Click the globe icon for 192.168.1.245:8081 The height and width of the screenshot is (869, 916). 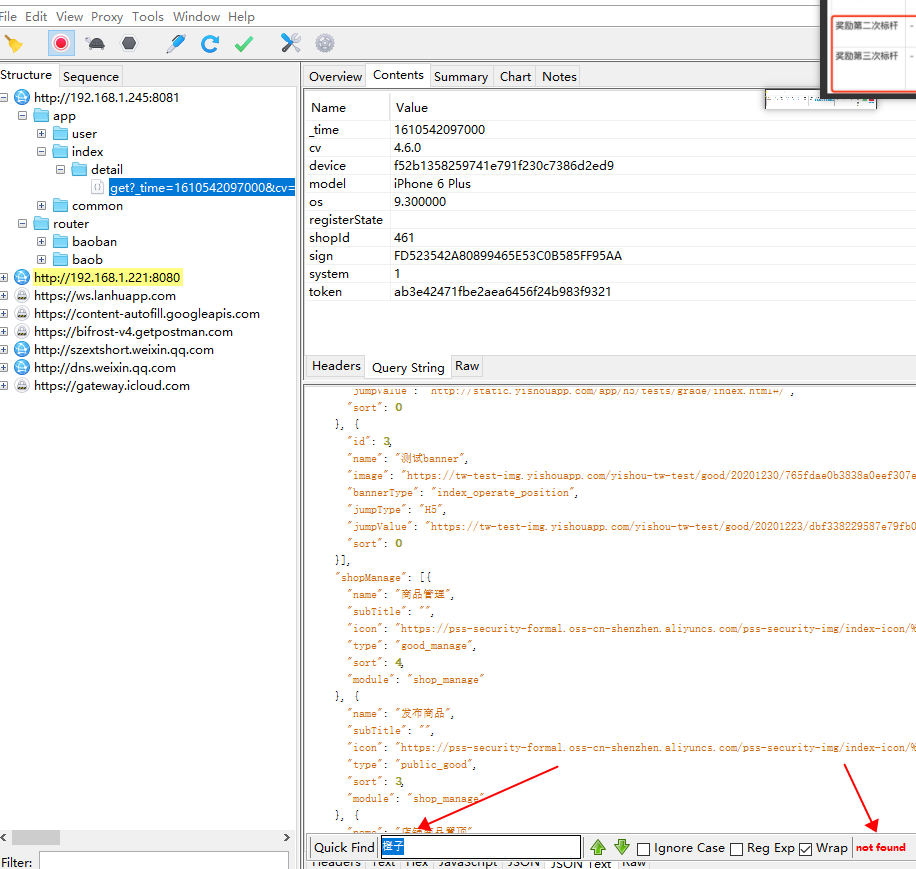(x=22, y=98)
